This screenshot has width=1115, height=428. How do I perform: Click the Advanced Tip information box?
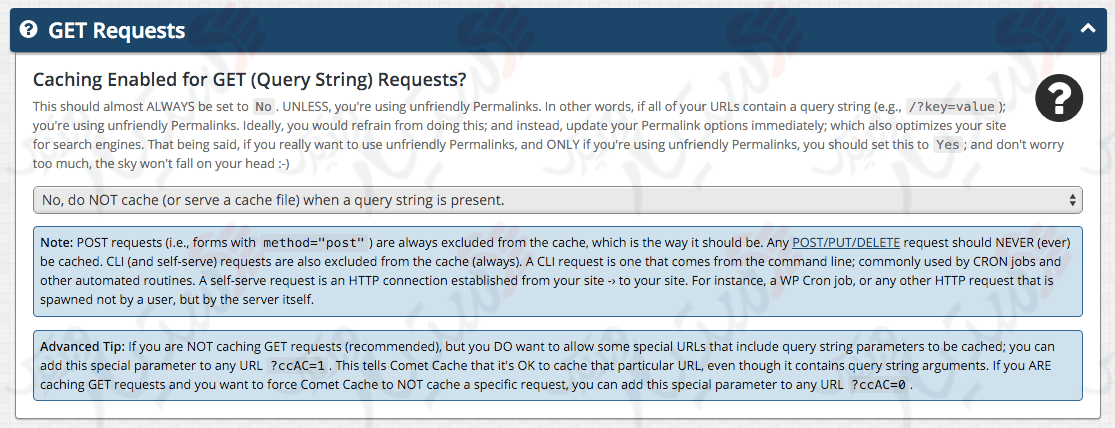pos(558,365)
